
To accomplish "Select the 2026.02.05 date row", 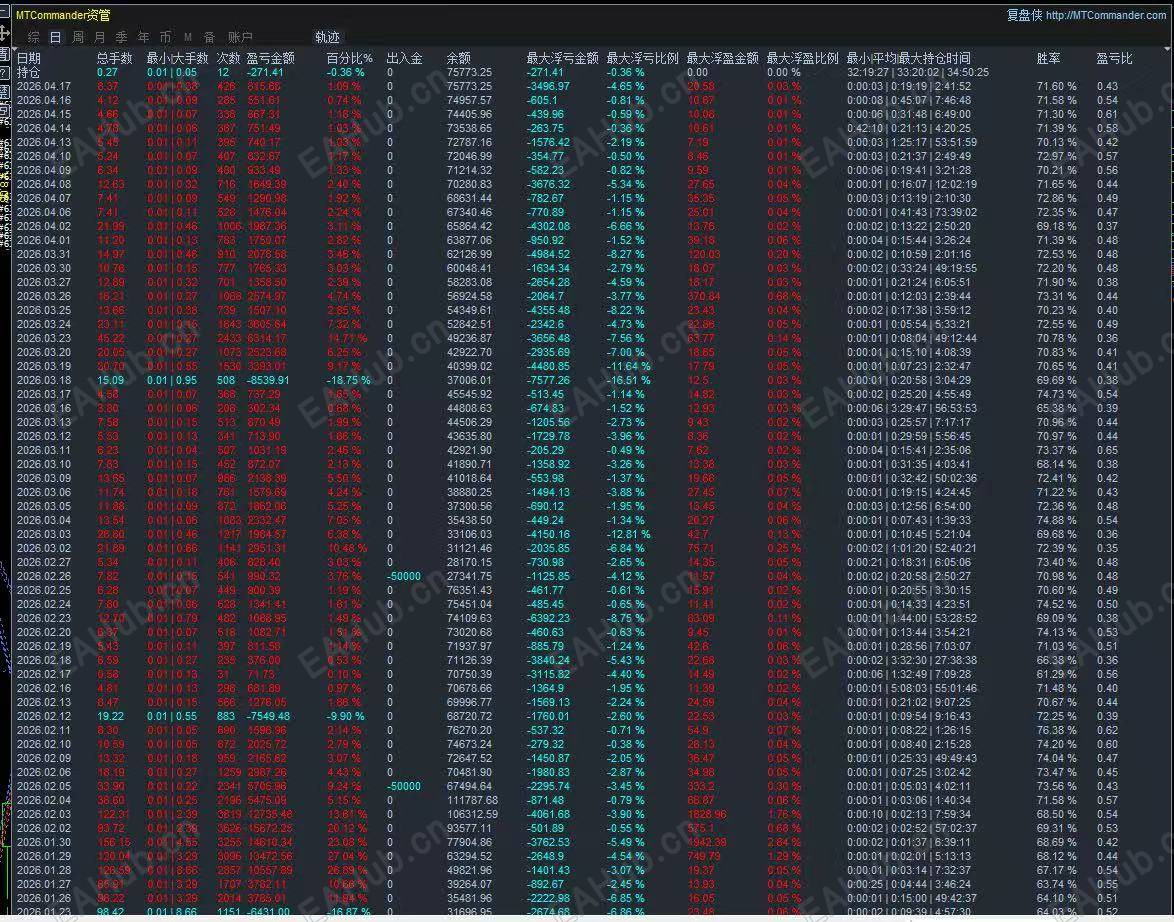I will click(44, 786).
